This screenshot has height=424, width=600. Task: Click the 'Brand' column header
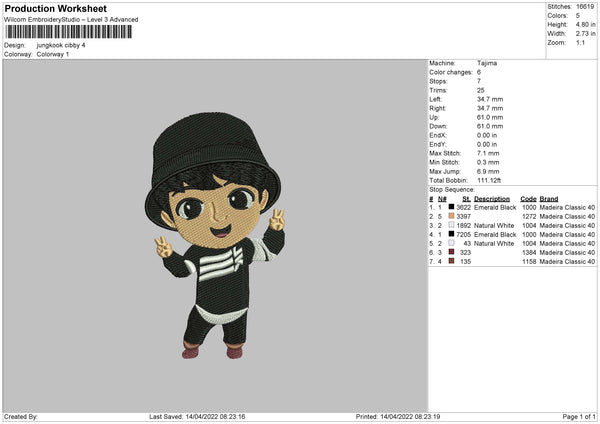click(x=549, y=199)
